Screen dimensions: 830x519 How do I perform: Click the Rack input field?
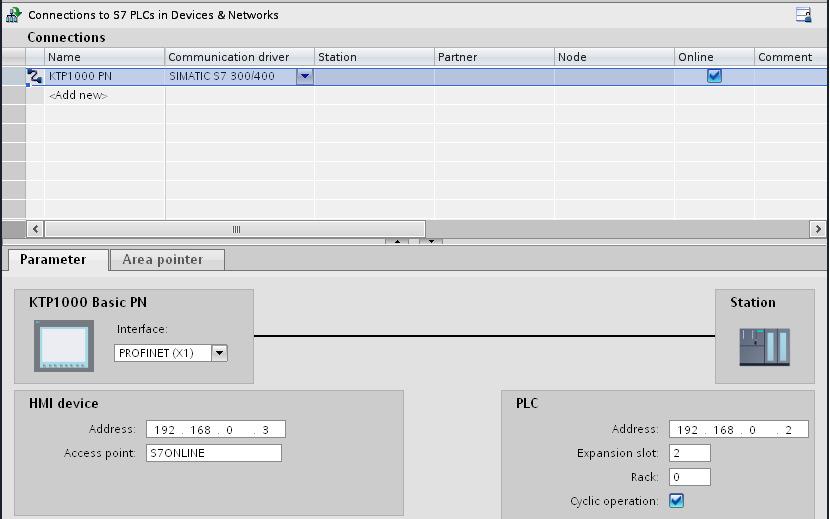click(x=690, y=477)
